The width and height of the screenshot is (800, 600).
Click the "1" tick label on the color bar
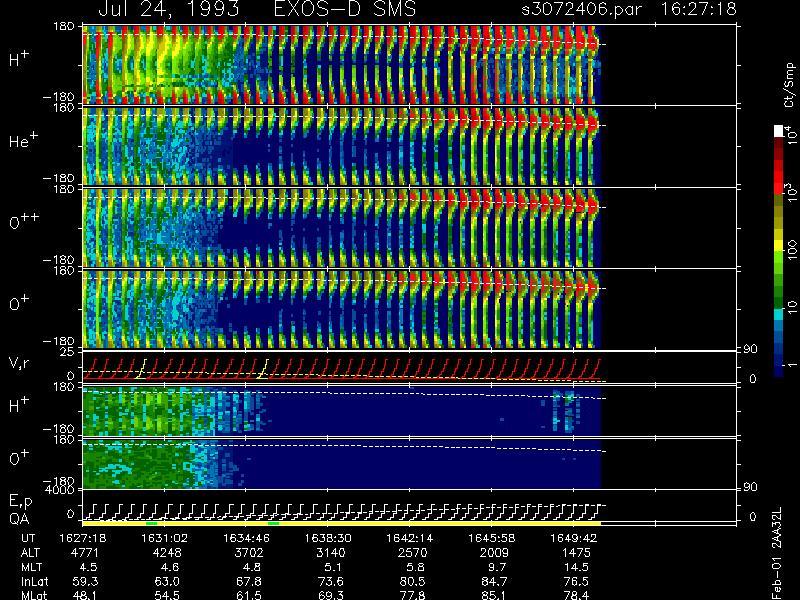pos(791,364)
